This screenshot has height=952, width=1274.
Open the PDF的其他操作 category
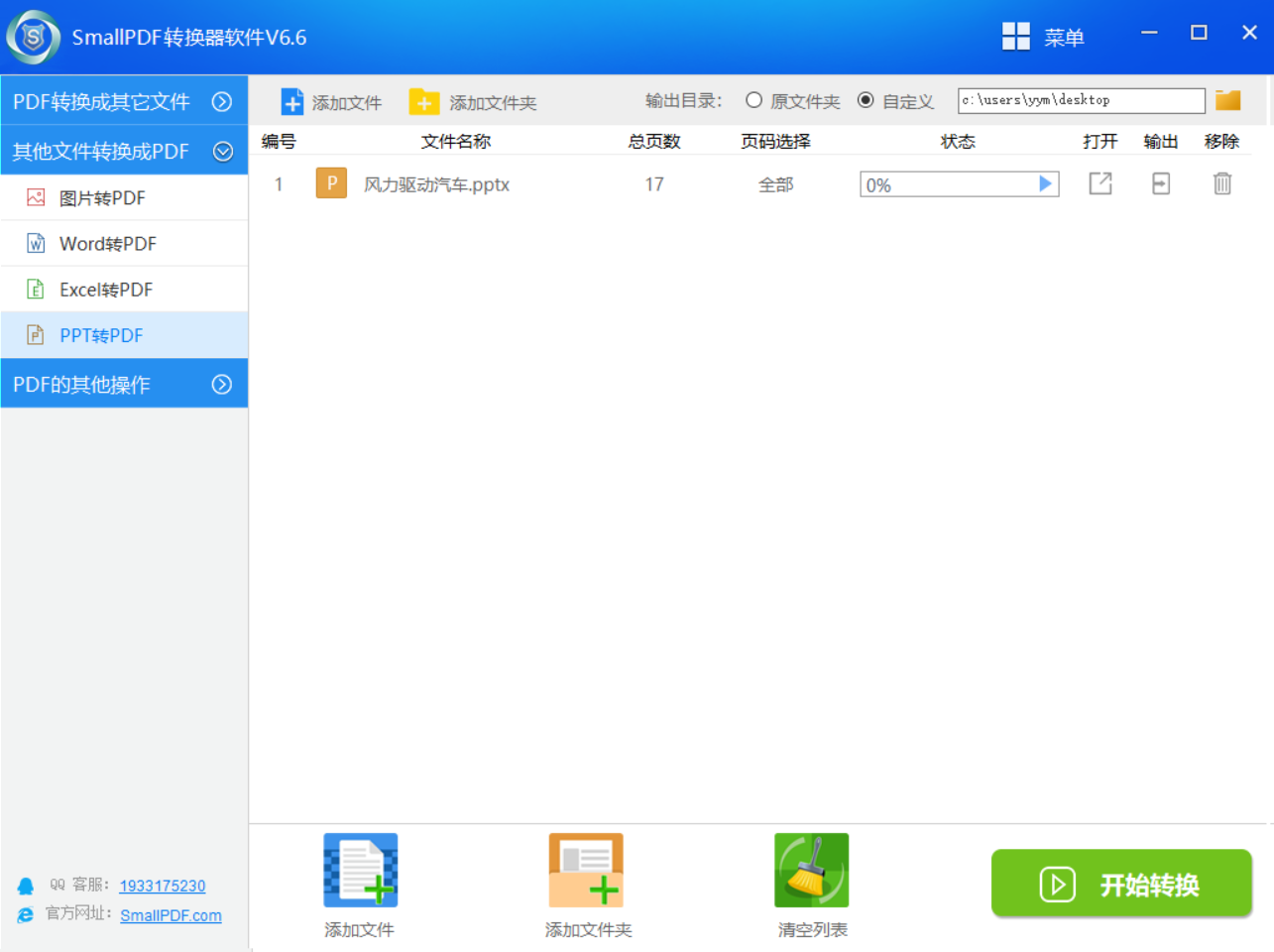(x=124, y=384)
